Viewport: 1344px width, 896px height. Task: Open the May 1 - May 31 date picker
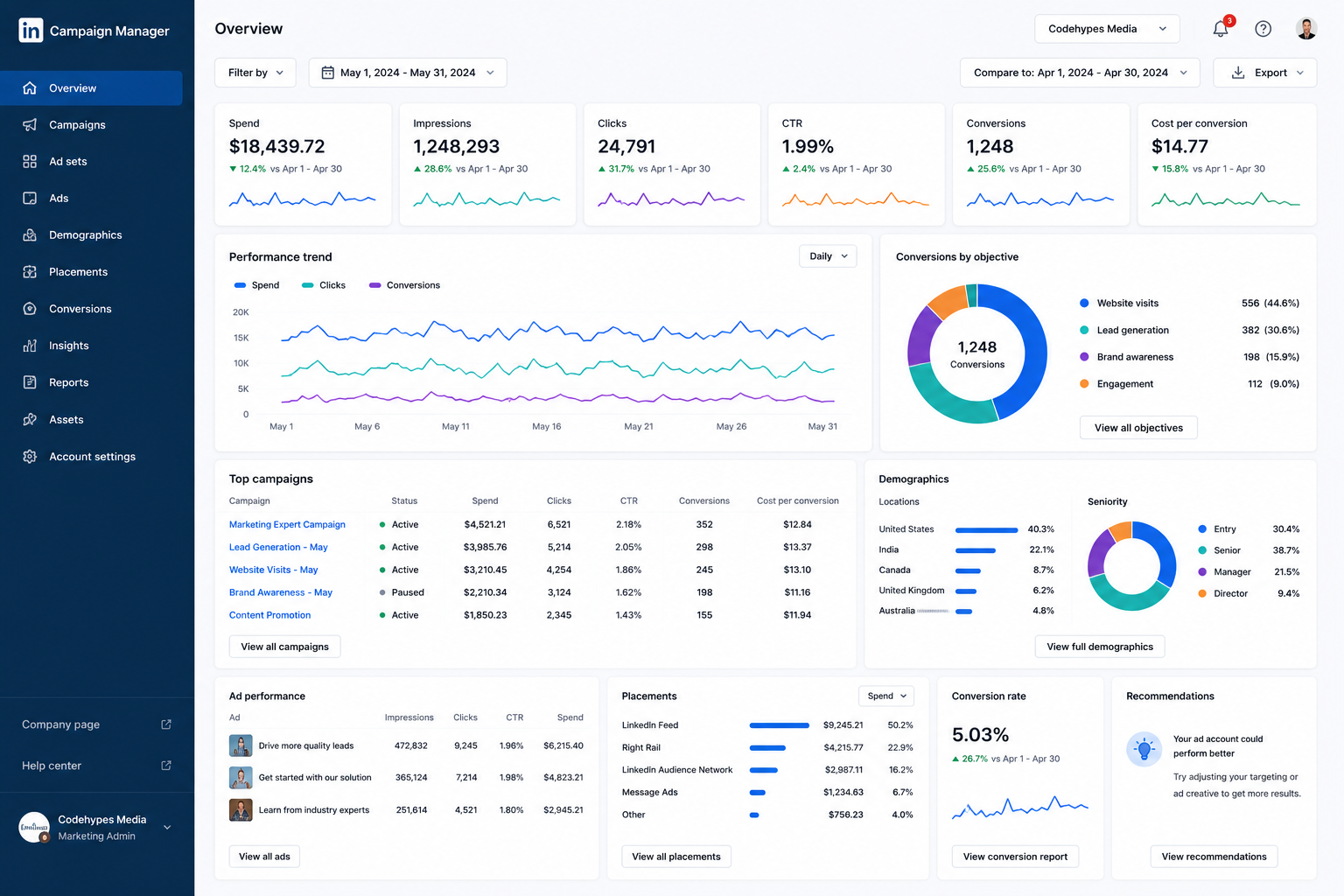coord(408,73)
